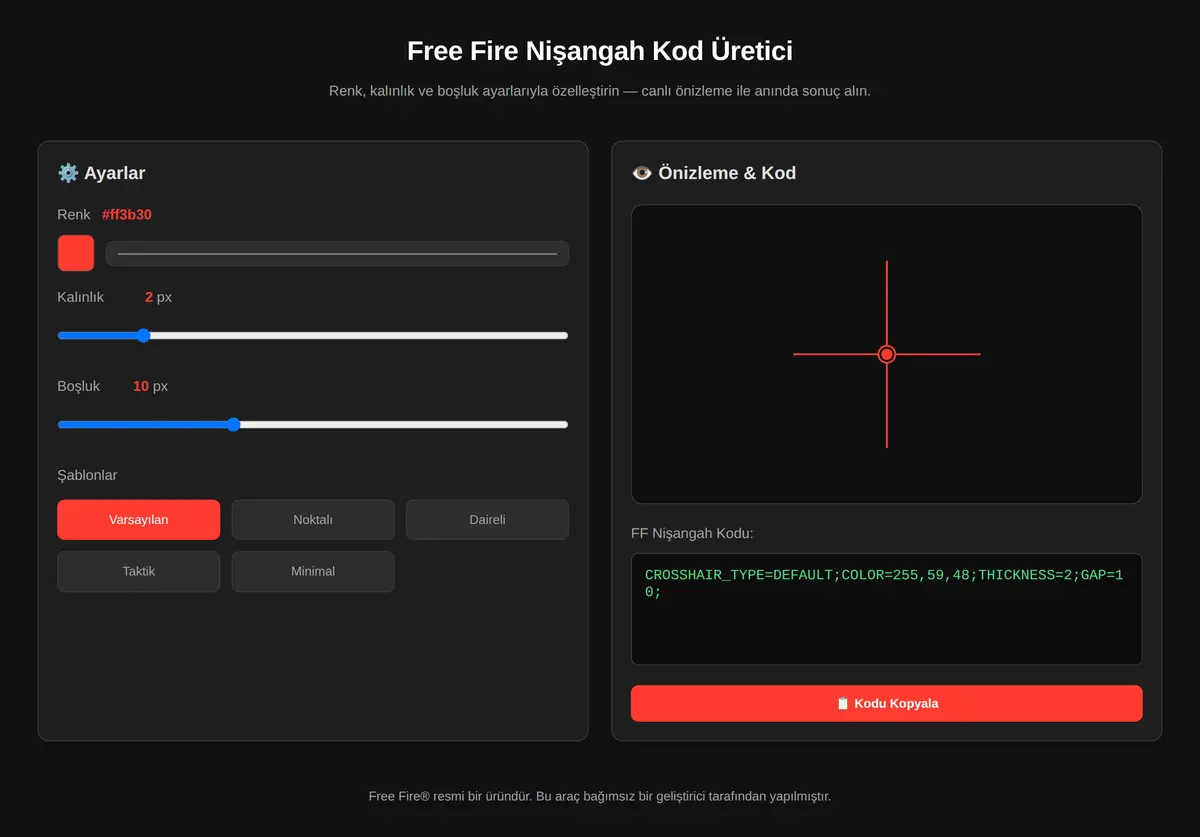Viewport: 1200px width, 837px height.
Task: Click the footer disclaimer text
Action: [x=600, y=796]
